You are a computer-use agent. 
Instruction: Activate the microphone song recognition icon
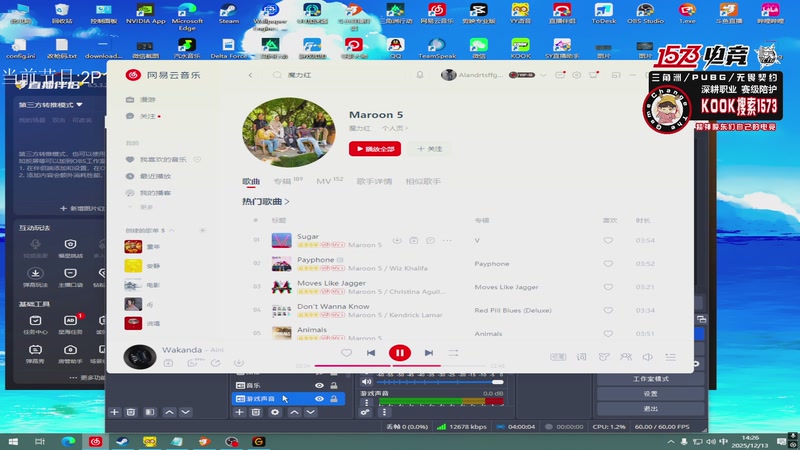tap(420, 75)
